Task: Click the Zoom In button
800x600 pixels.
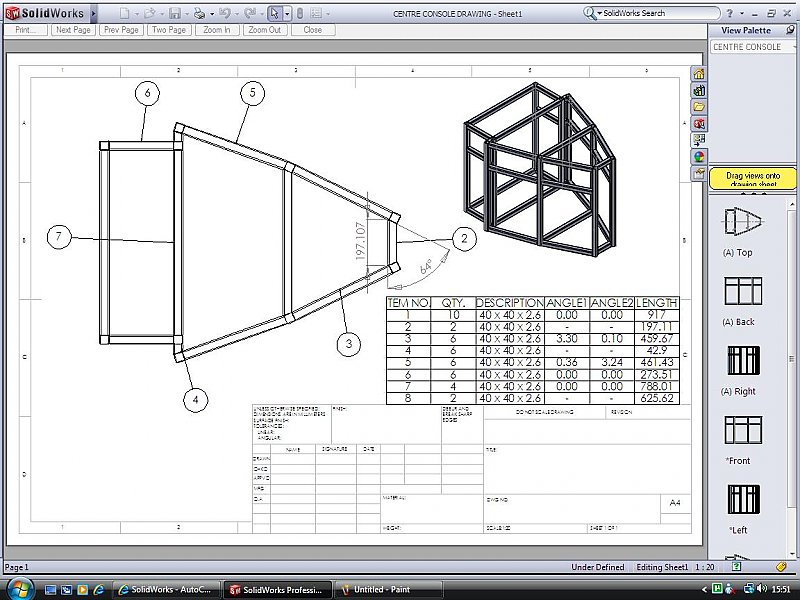Action: 217,30
